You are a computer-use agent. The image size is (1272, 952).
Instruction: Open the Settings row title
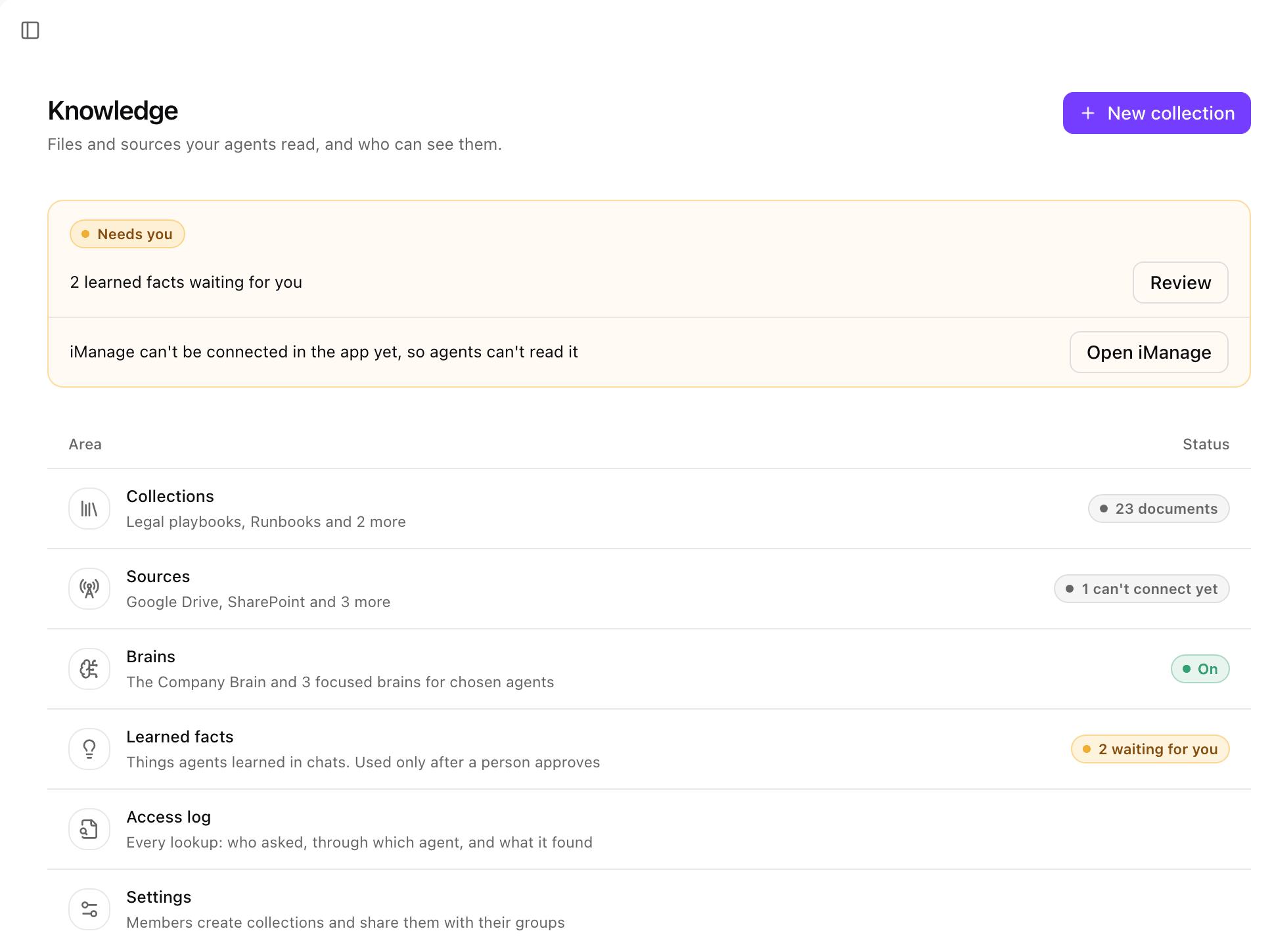click(158, 897)
